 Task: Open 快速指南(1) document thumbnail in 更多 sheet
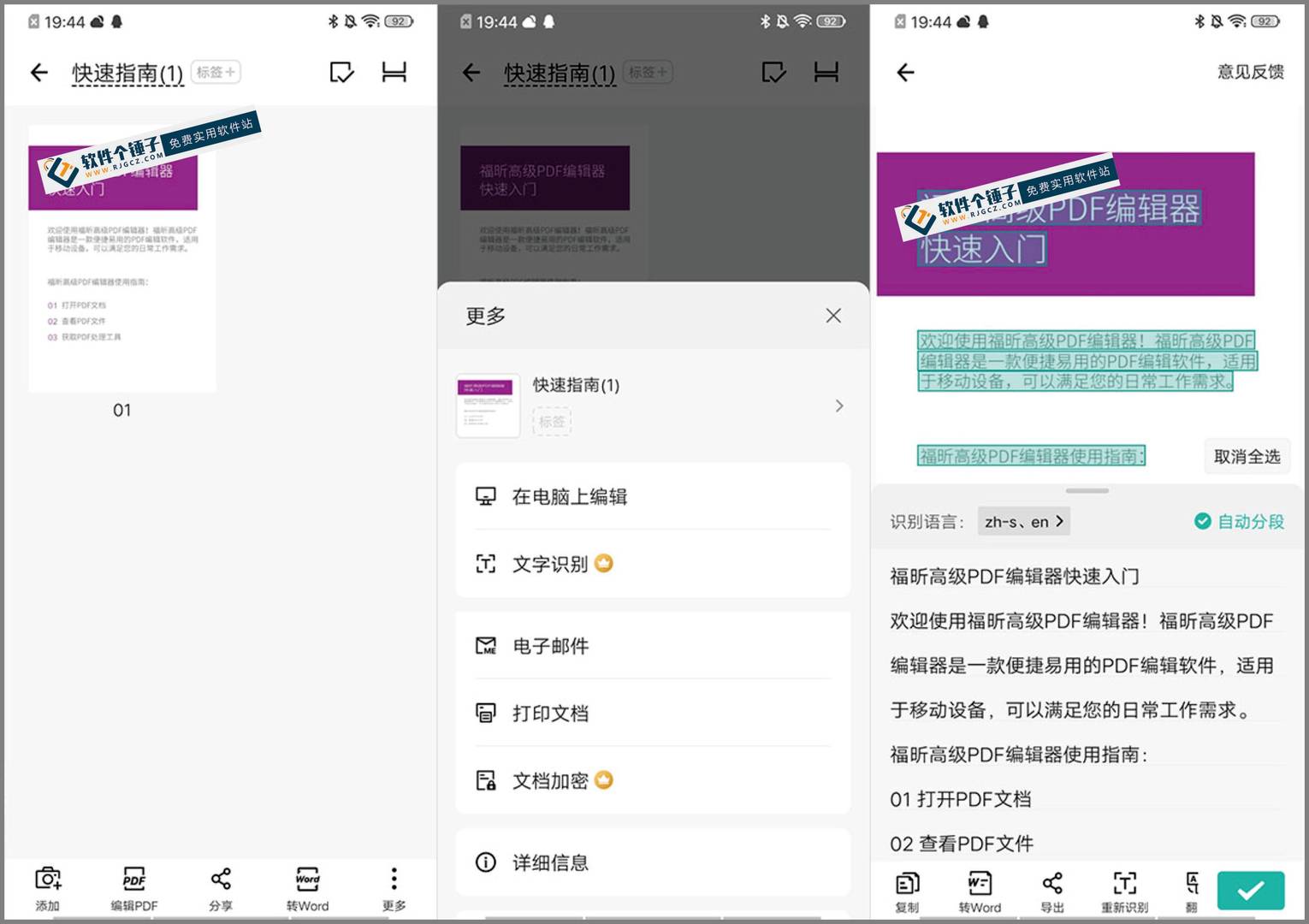488,406
